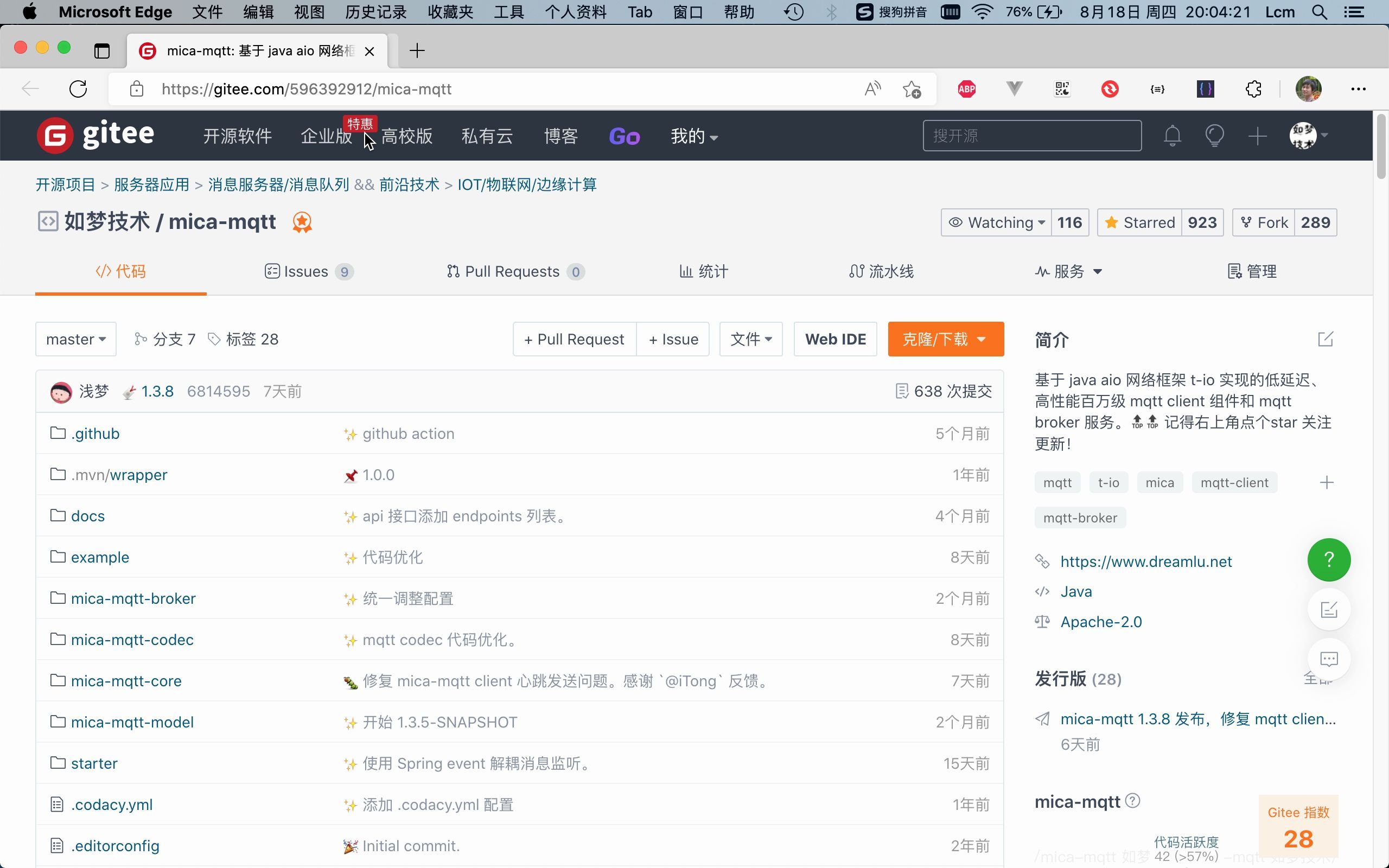Click the recommended project medal badge

pos(302,222)
